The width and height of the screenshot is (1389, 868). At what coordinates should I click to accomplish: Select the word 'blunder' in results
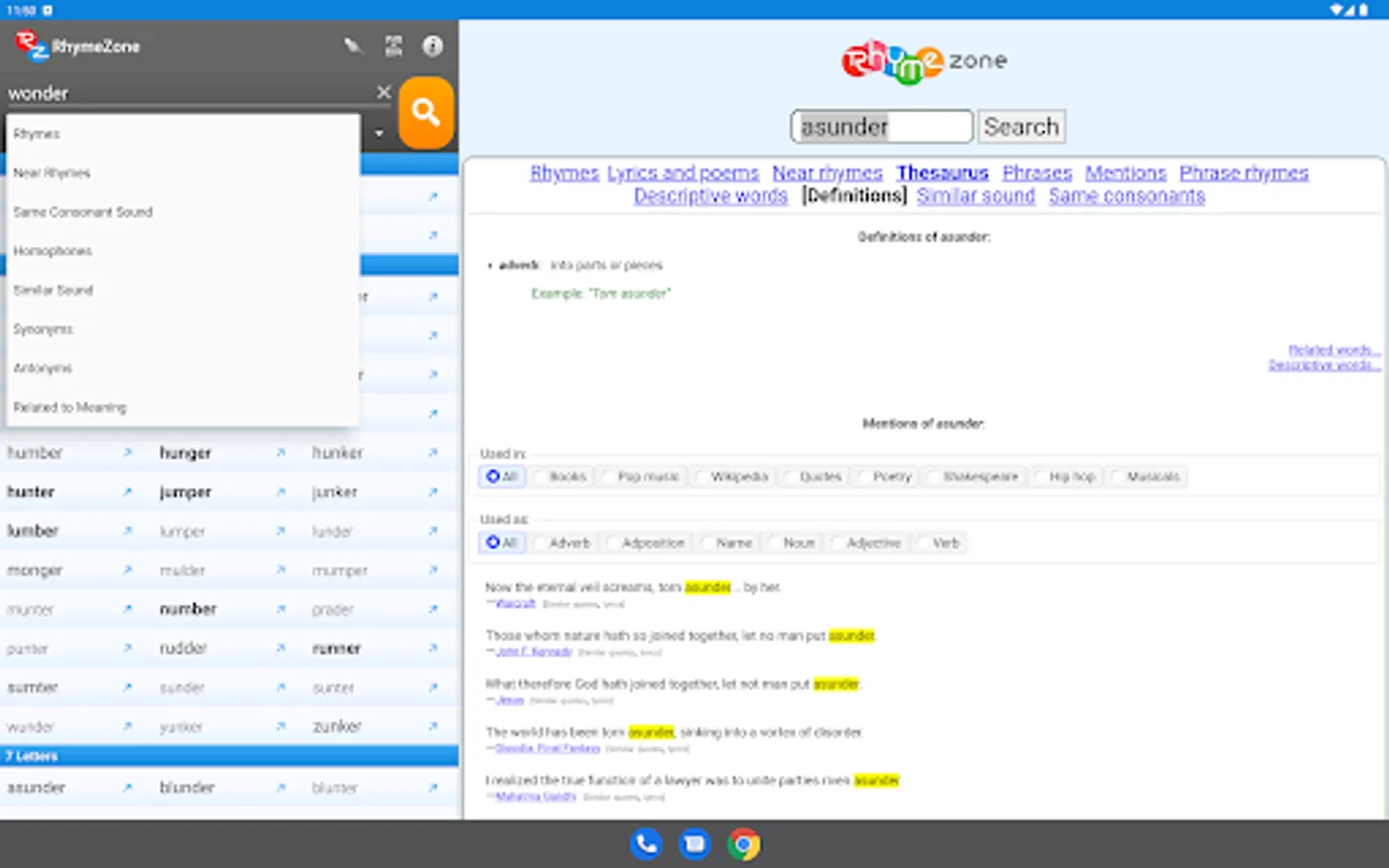[x=187, y=788]
